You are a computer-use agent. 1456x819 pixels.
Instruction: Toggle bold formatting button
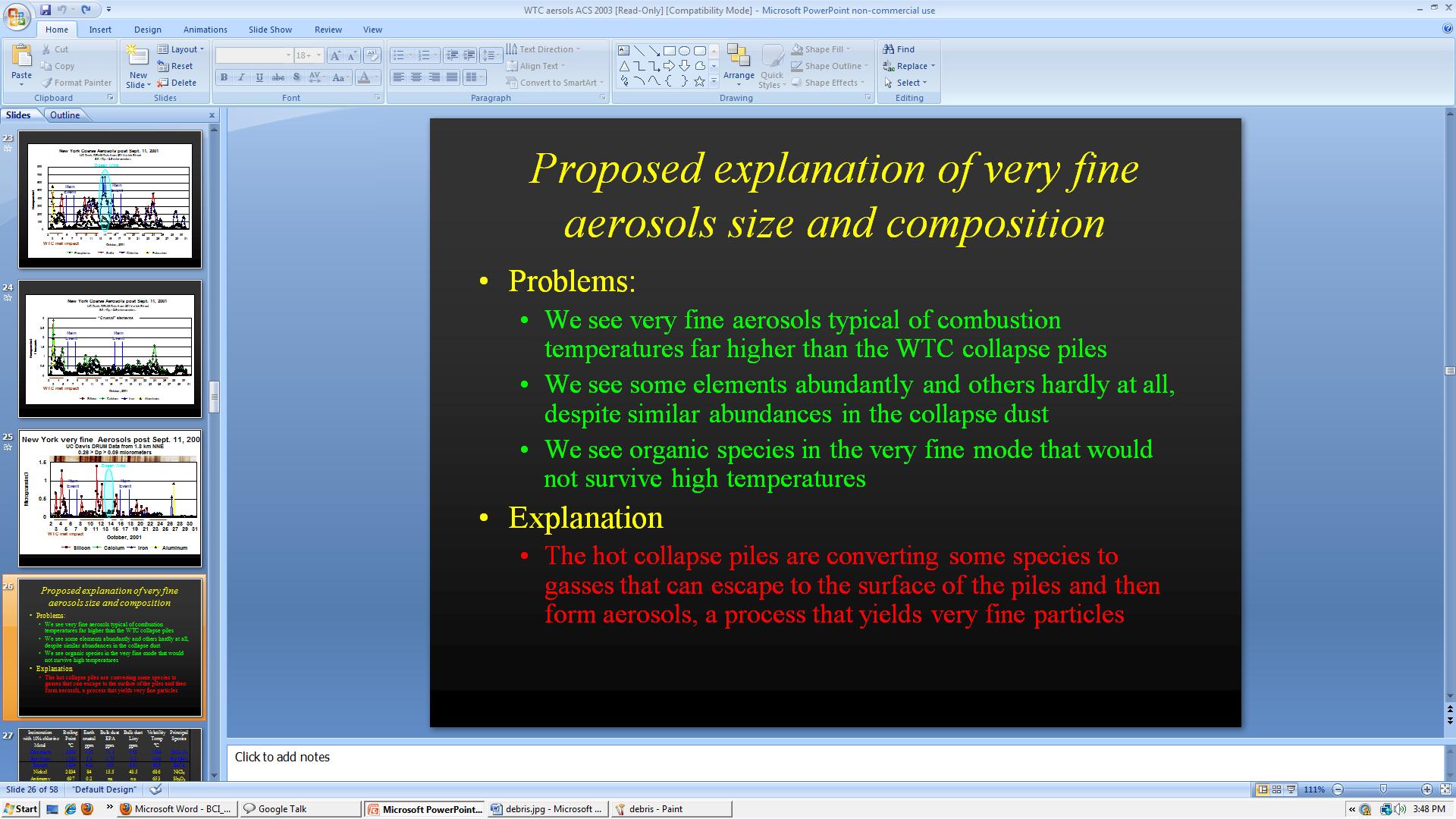(x=224, y=77)
